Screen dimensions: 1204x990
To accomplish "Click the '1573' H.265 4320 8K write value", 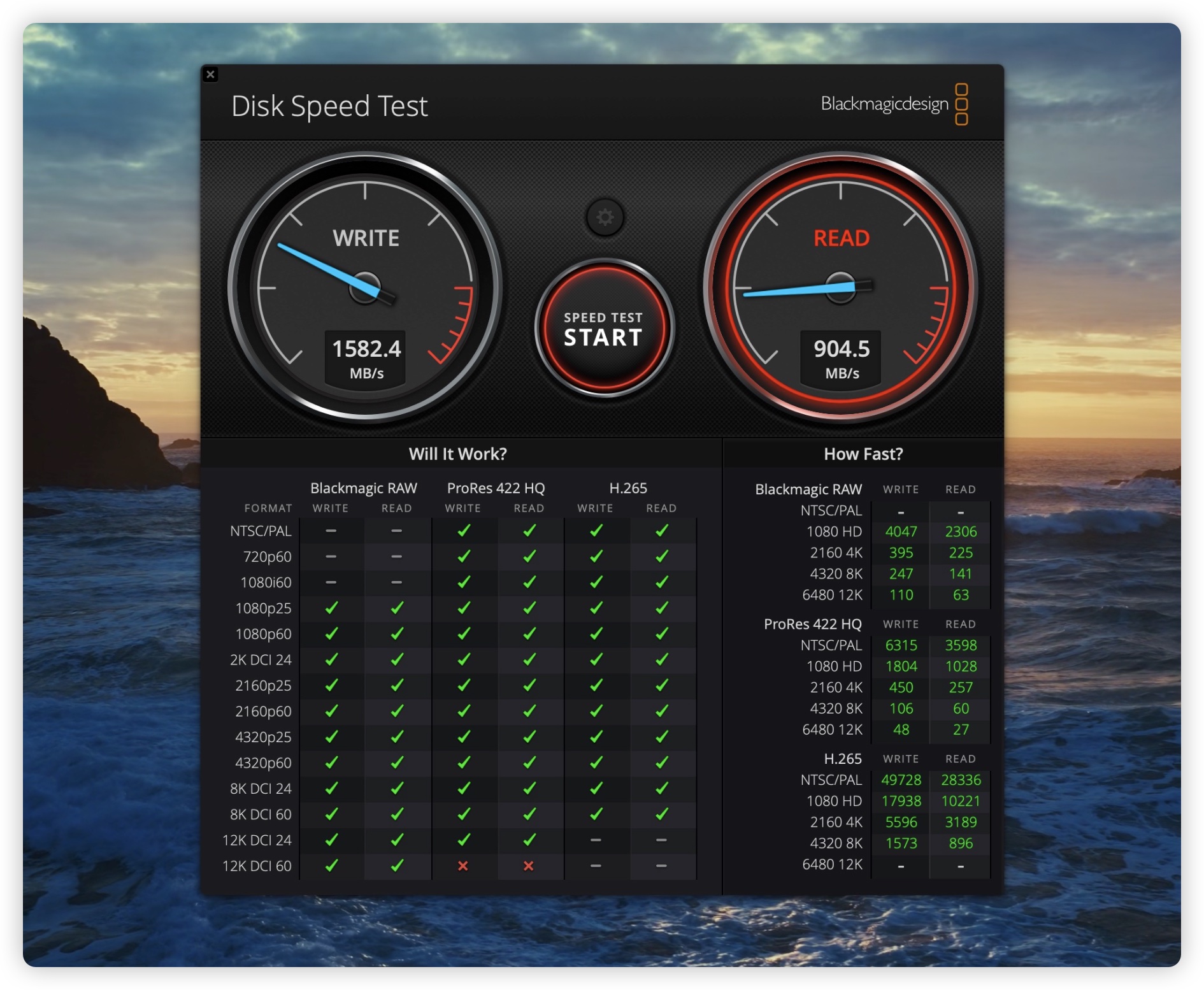I will coord(901,843).
